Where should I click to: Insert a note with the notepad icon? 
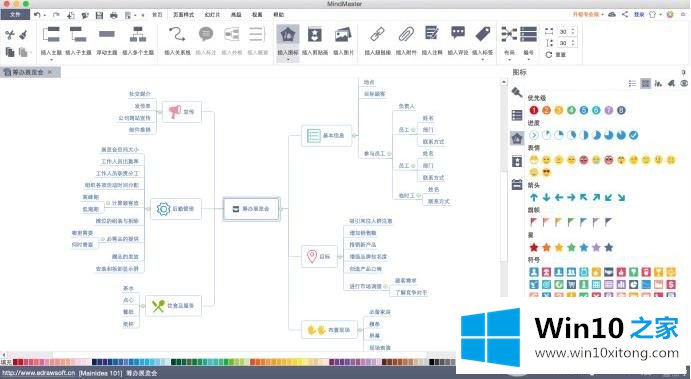(432, 40)
